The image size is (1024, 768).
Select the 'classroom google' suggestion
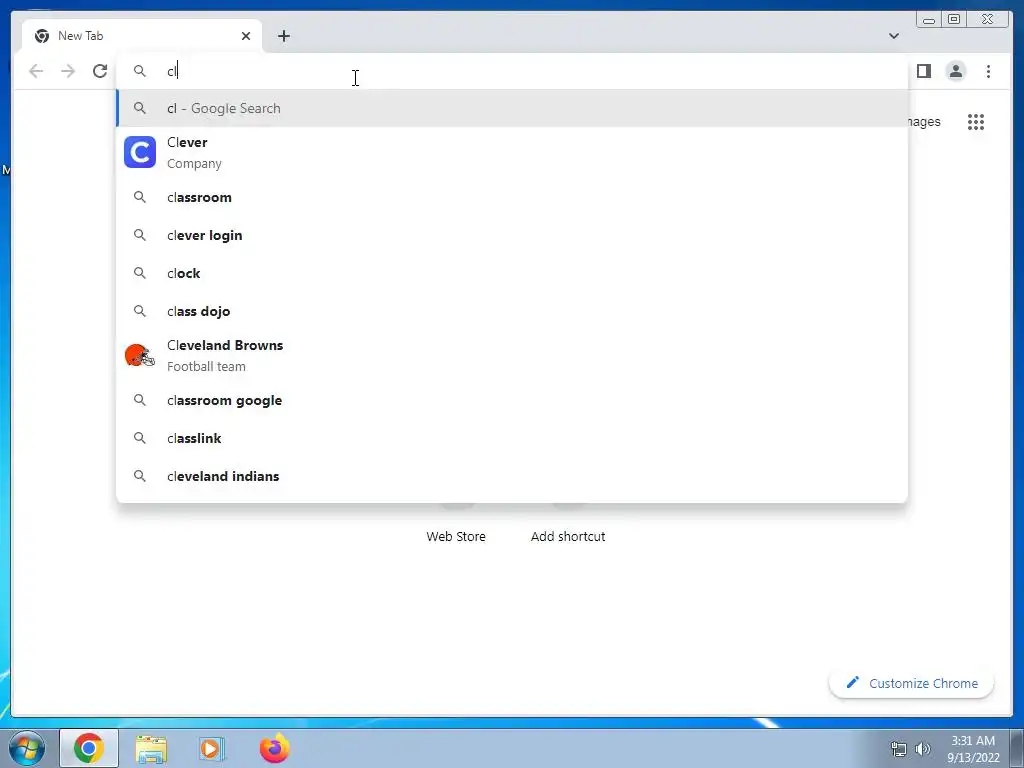[x=512, y=400]
